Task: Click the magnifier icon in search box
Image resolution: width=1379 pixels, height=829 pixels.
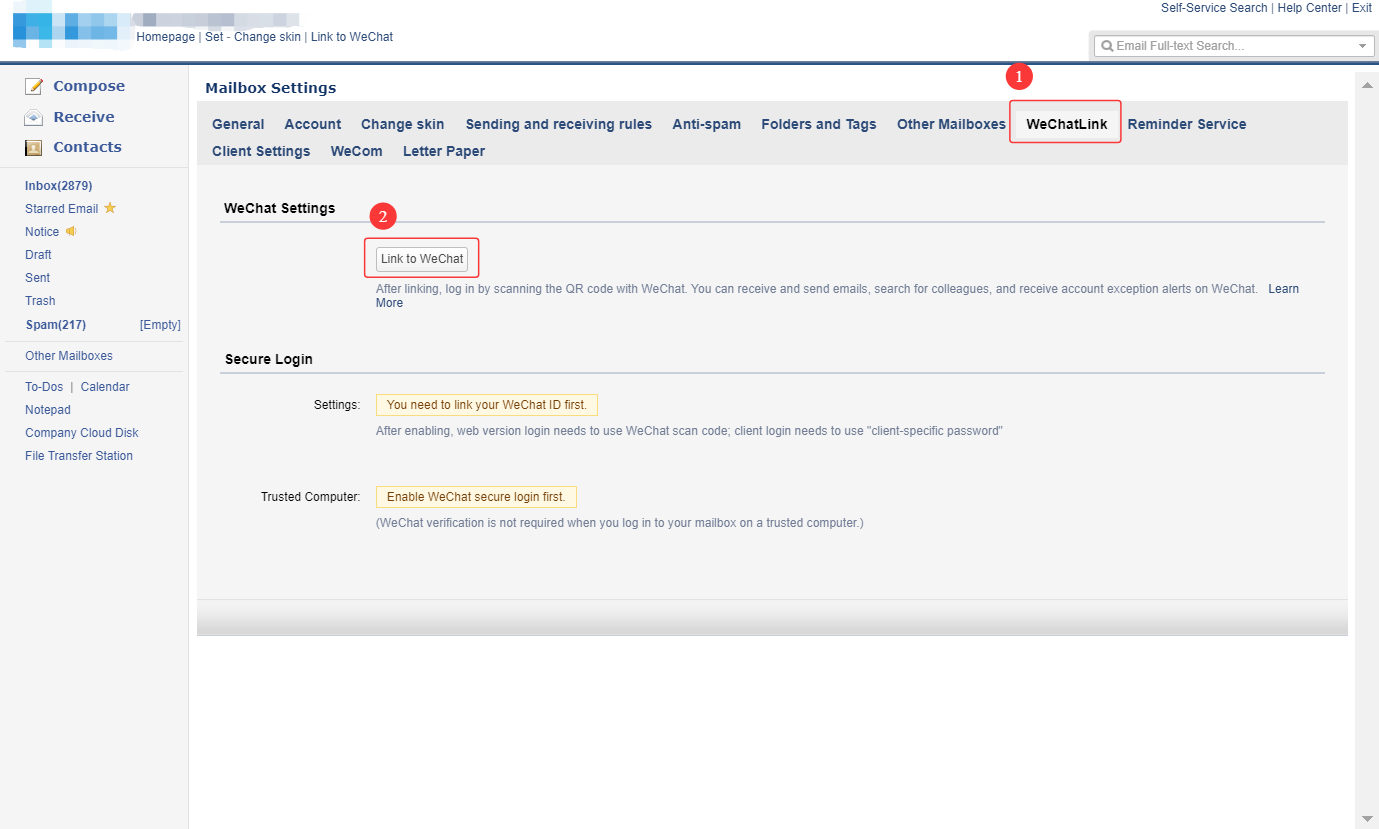Action: 1107,46
